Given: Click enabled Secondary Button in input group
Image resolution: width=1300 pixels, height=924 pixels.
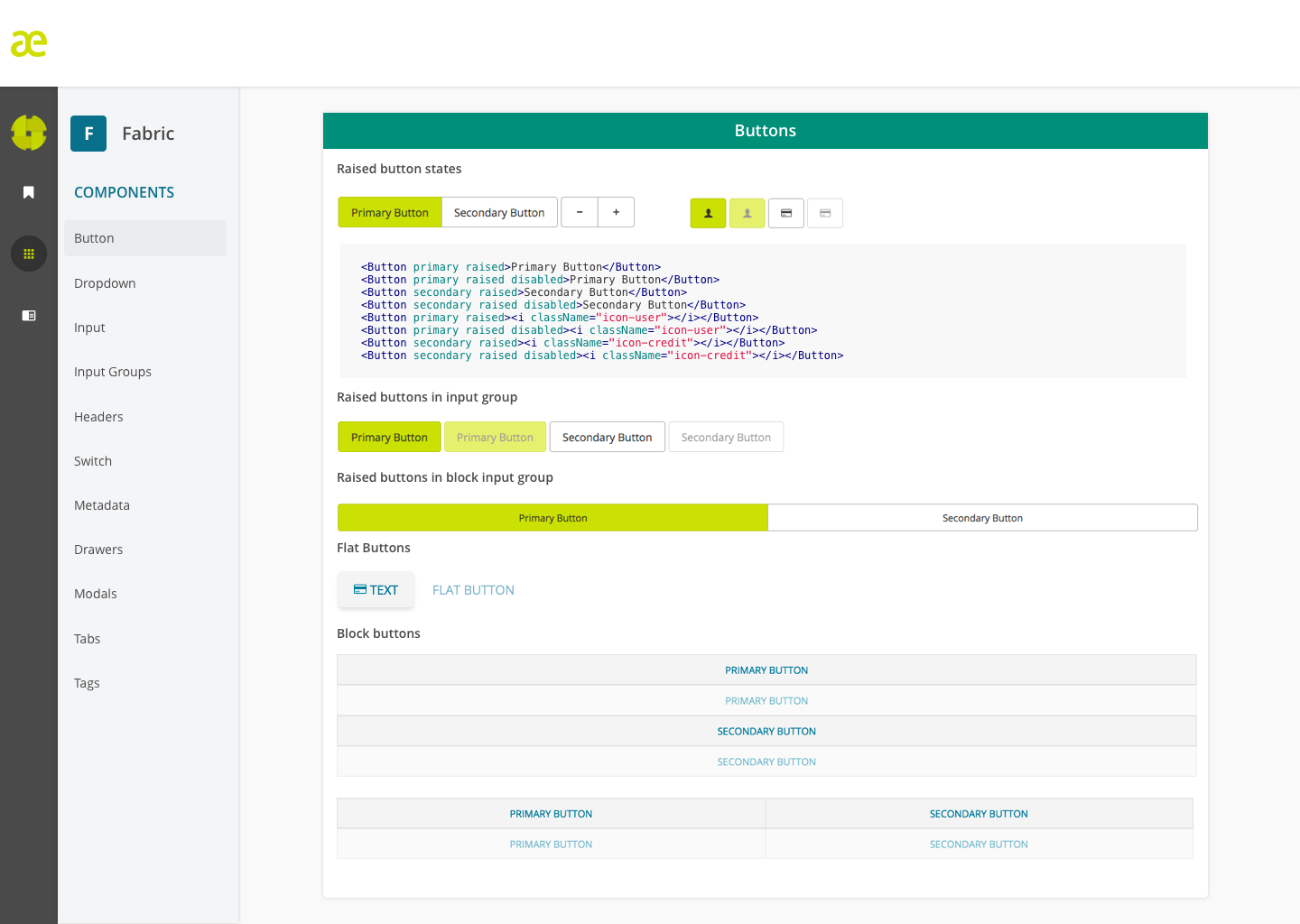Looking at the screenshot, I should (607, 437).
